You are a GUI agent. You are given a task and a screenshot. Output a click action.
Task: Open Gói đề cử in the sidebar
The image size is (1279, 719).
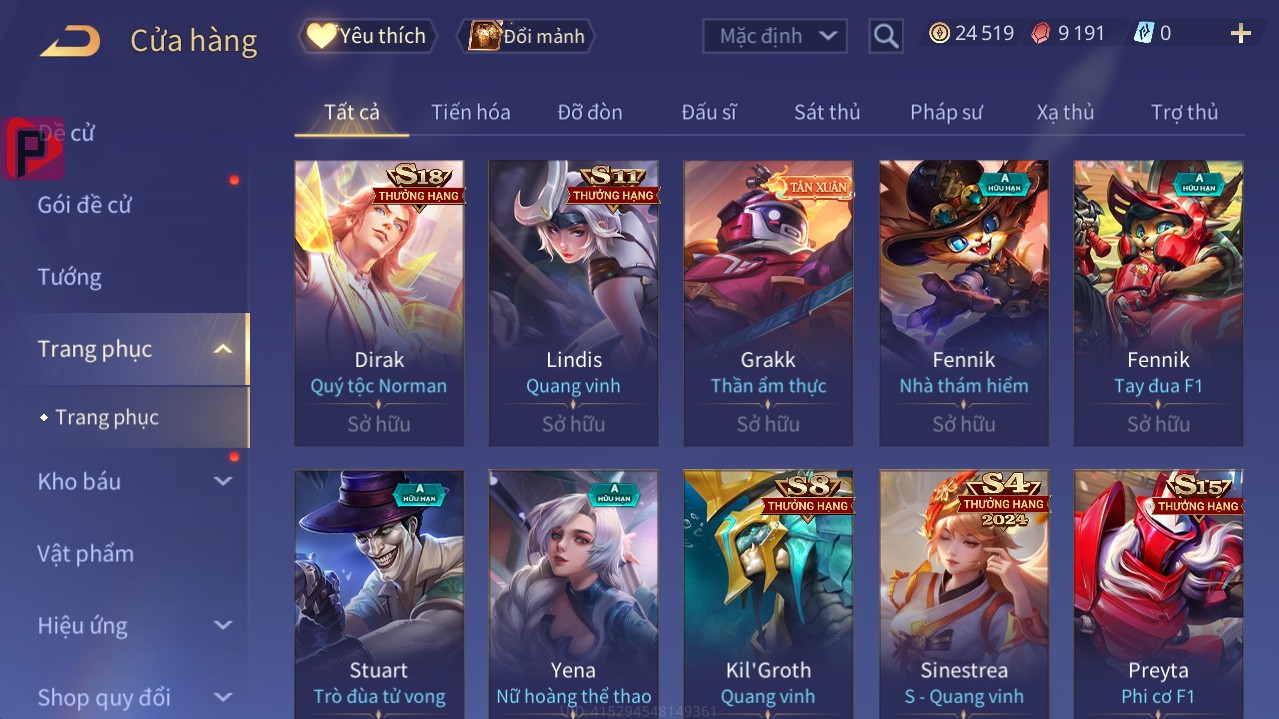coord(85,205)
